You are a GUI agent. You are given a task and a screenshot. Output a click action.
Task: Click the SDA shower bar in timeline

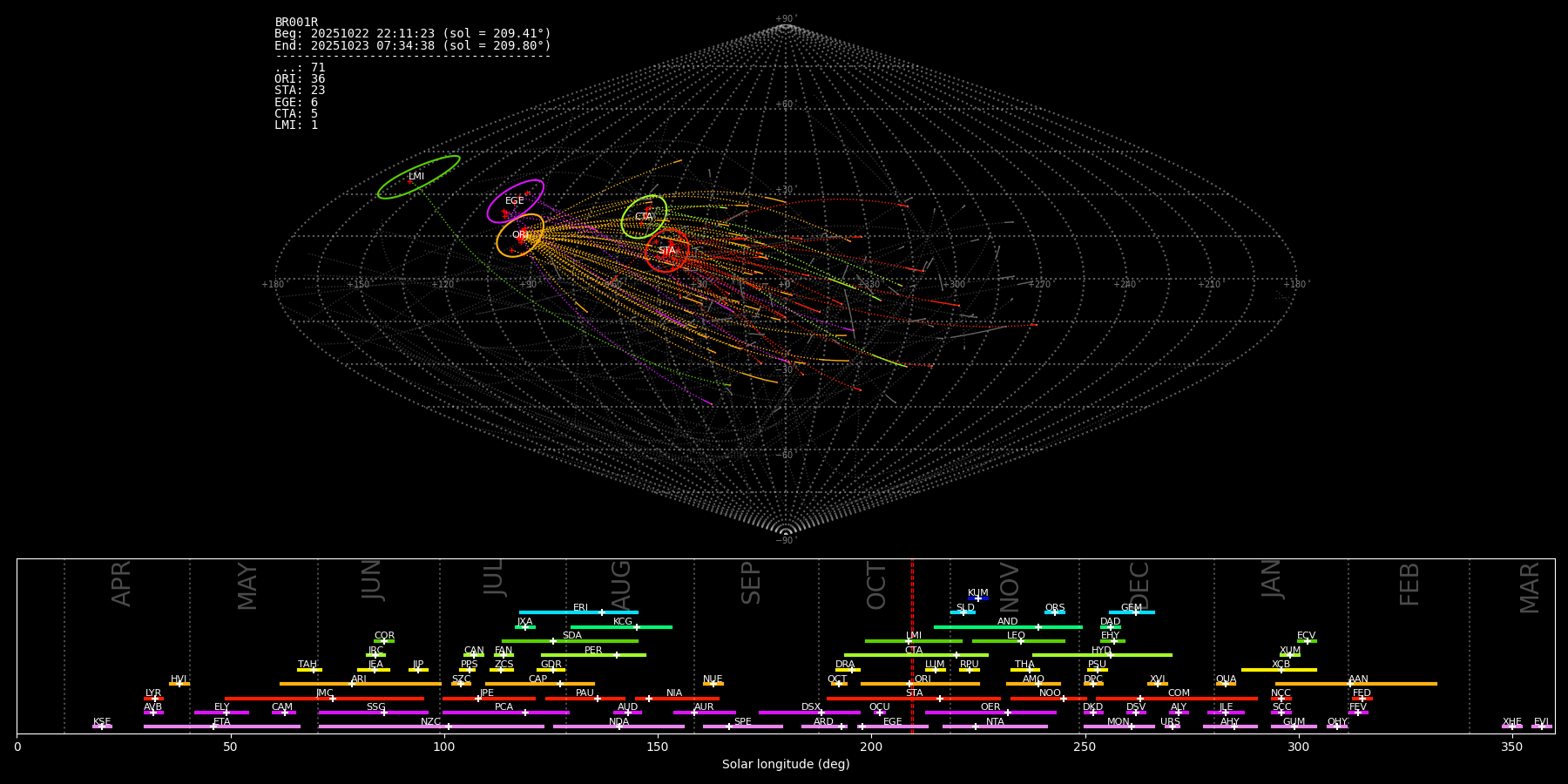point(570,641)
